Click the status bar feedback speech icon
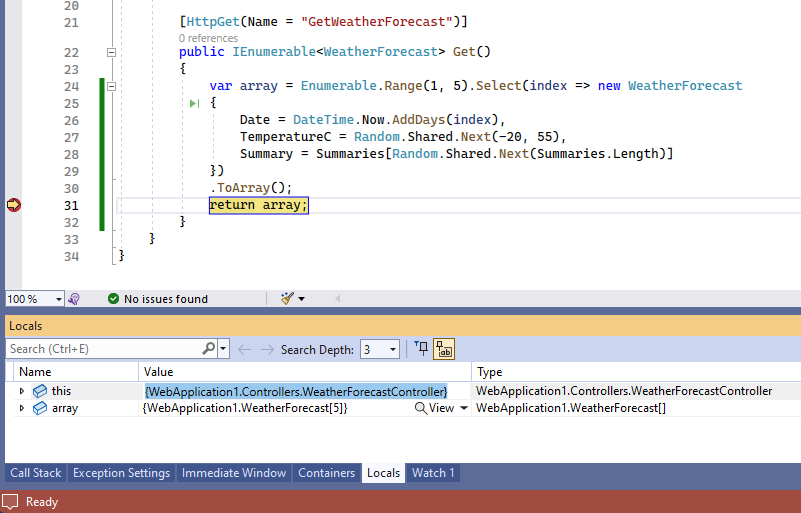Viewport: 801px width, 513px height. click(x=10, y=502)
